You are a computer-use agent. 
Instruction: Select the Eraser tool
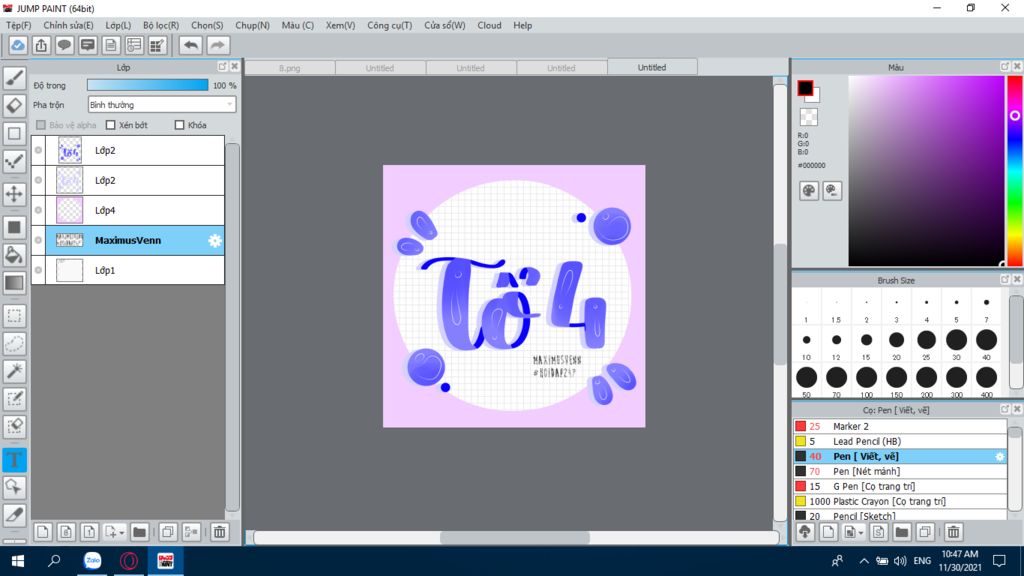click(14, 106)
